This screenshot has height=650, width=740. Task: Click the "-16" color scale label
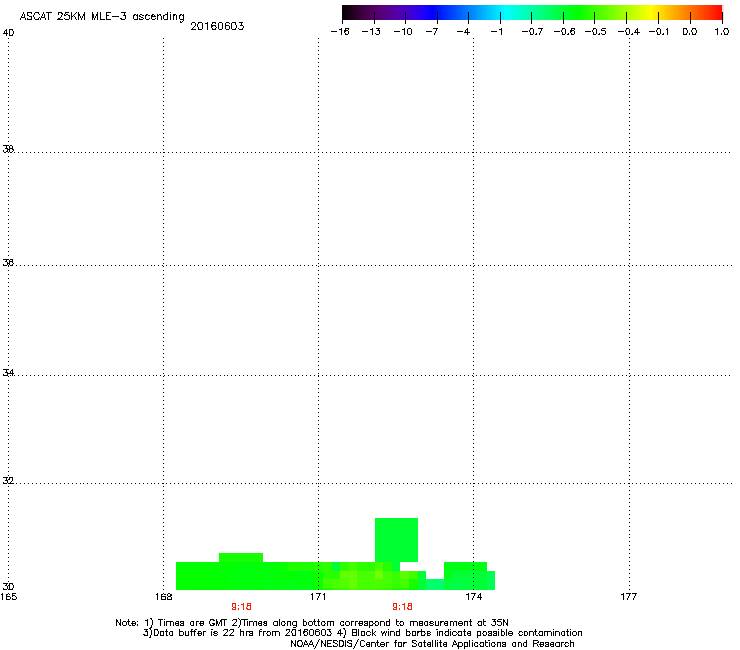coord(340,32)
